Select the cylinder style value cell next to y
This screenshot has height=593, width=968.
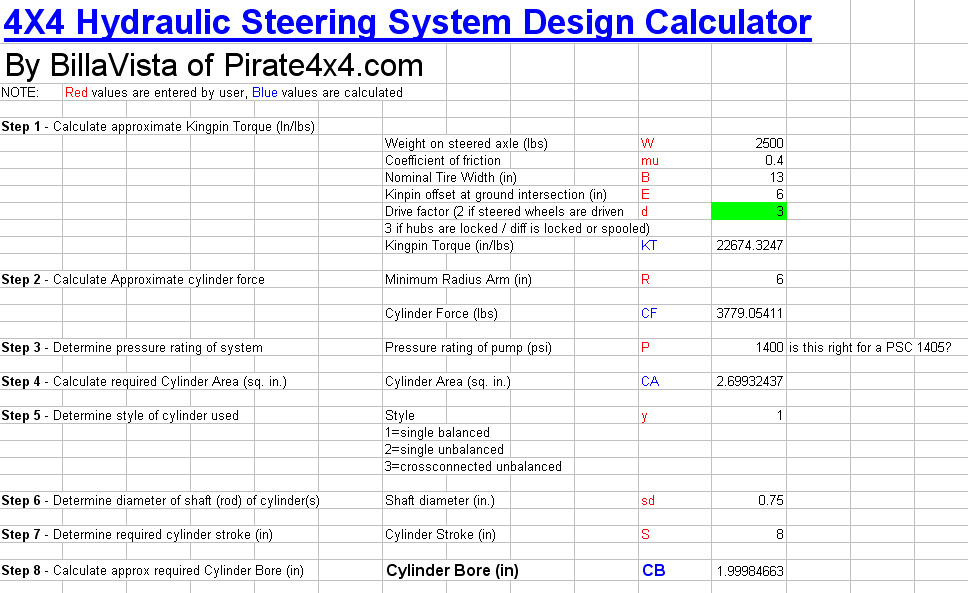point(749,415)
